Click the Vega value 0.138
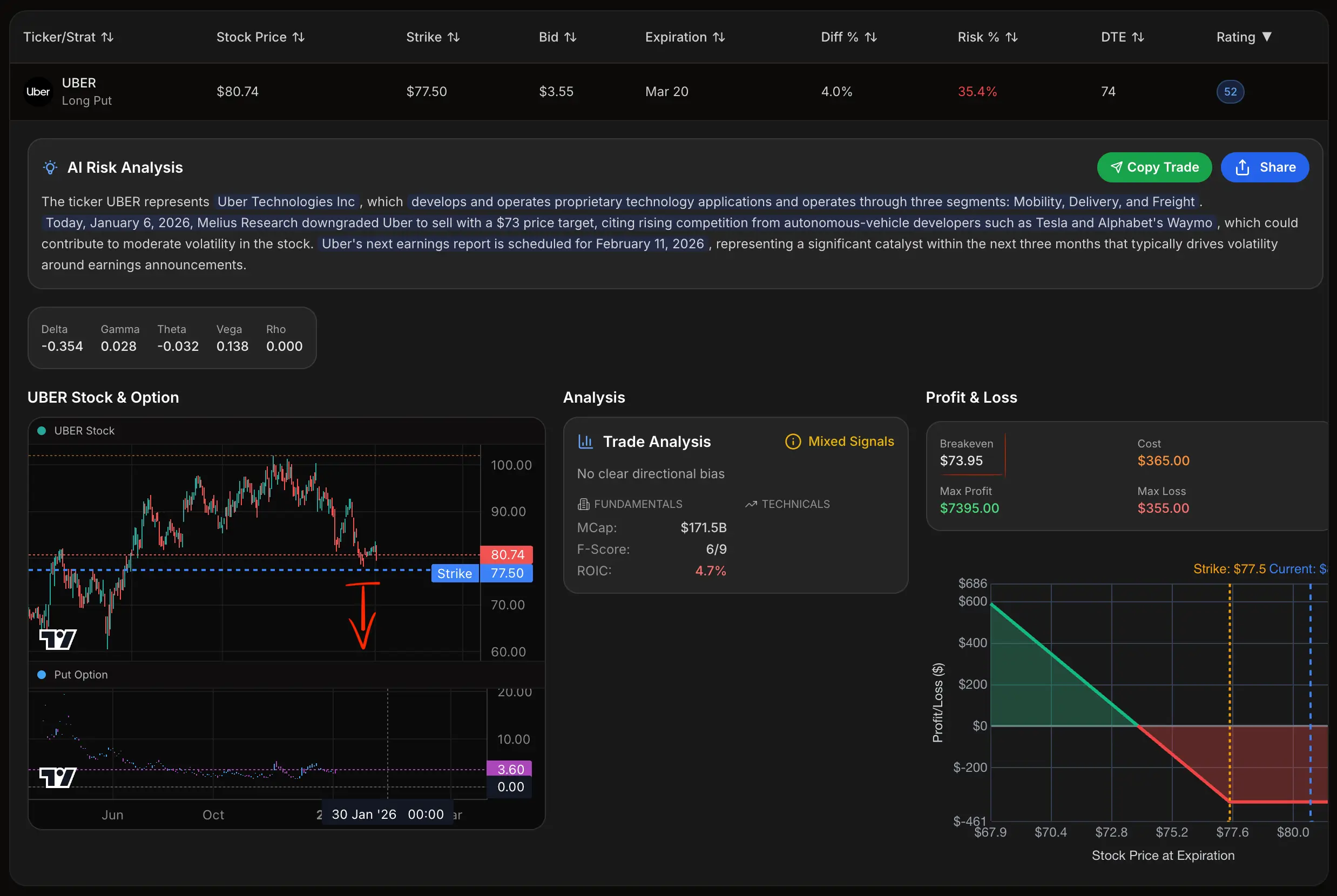 (232, 347)
